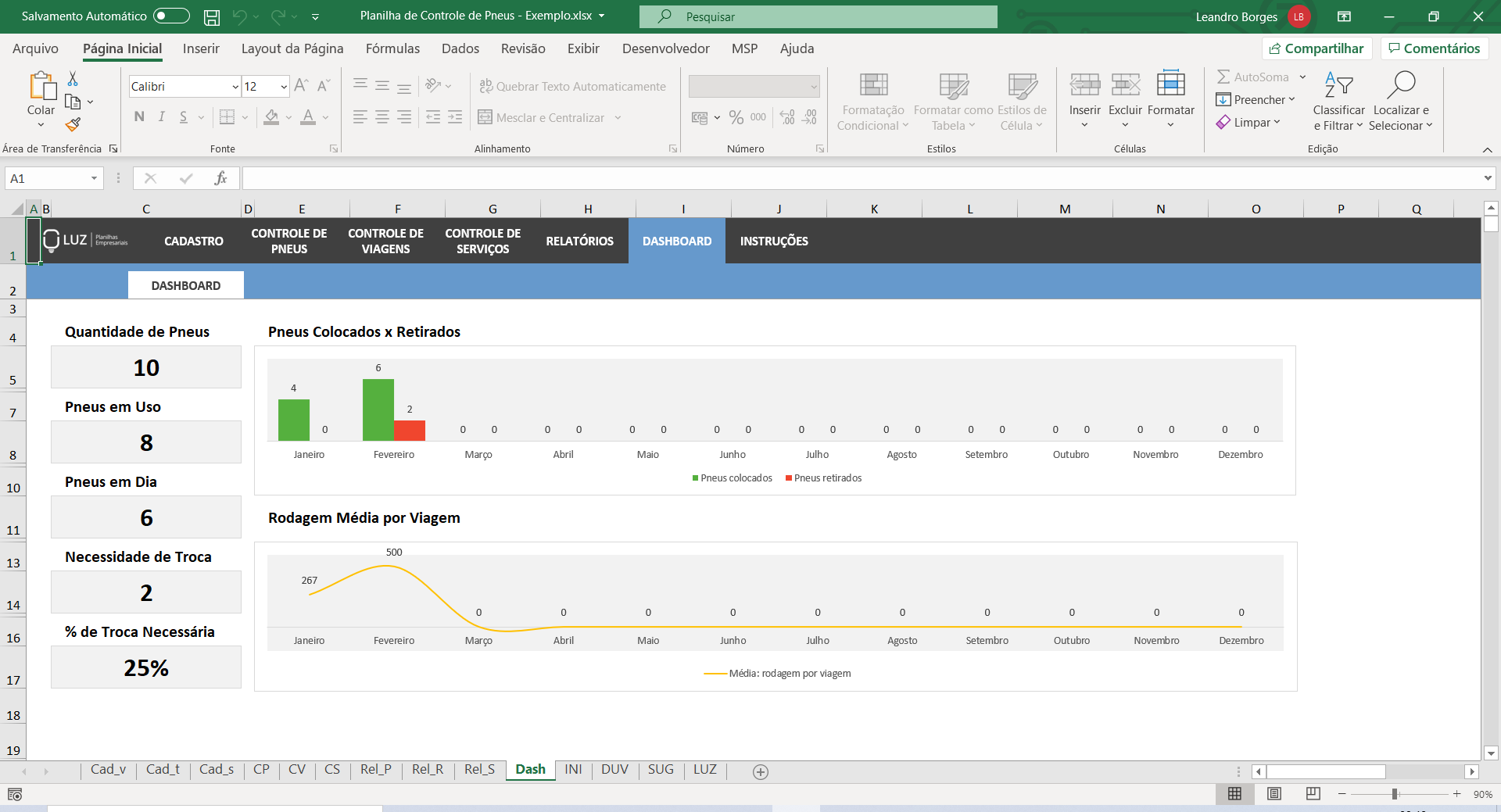Open the Inserir ribbon tab
Screen dimensions: 1501x812
pos(201,48)
